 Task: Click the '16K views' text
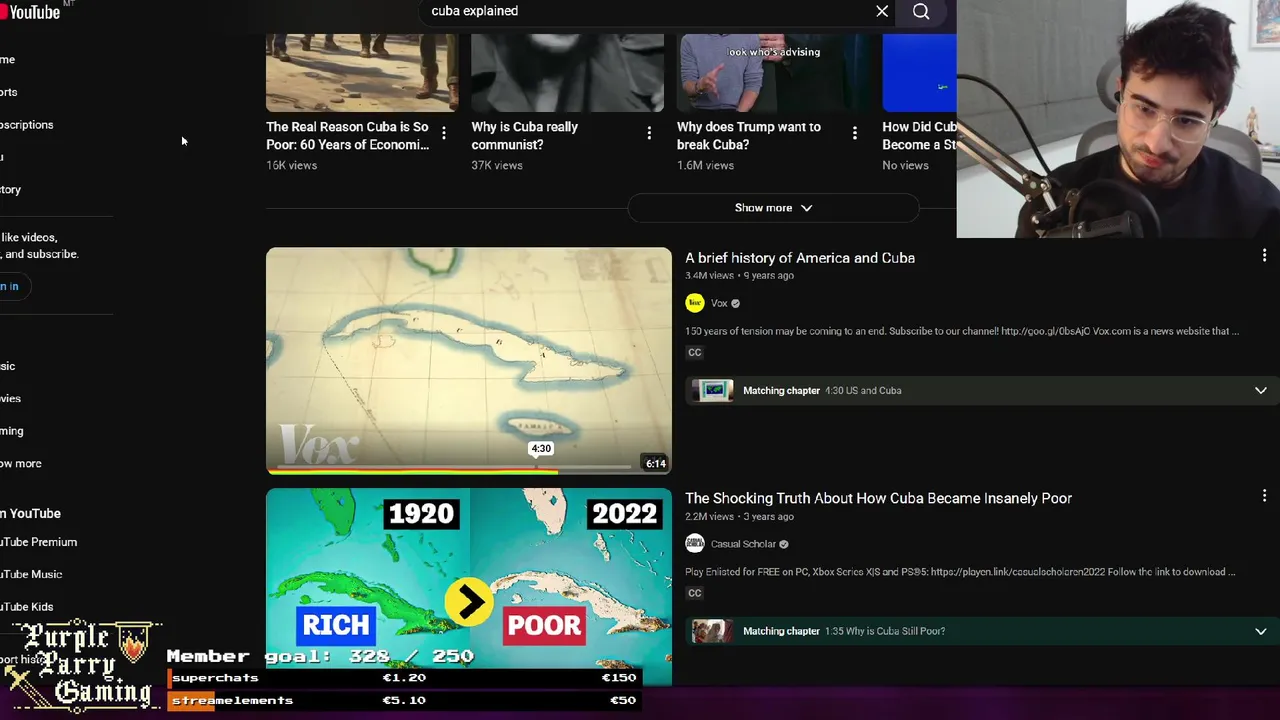(291, 165)
